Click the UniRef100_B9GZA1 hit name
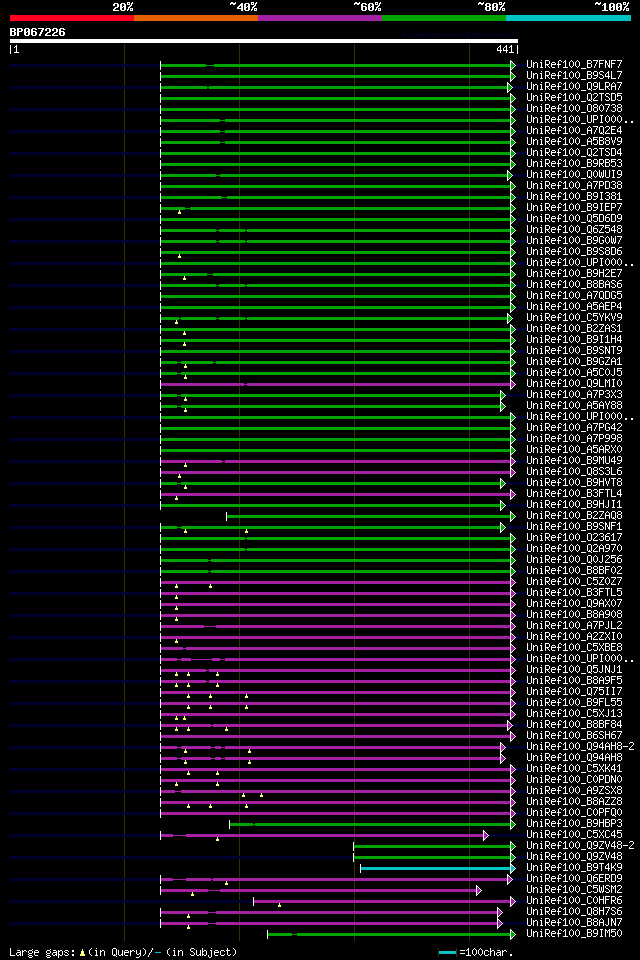This screenshot has height=960, width=640. tap(574, 362)
